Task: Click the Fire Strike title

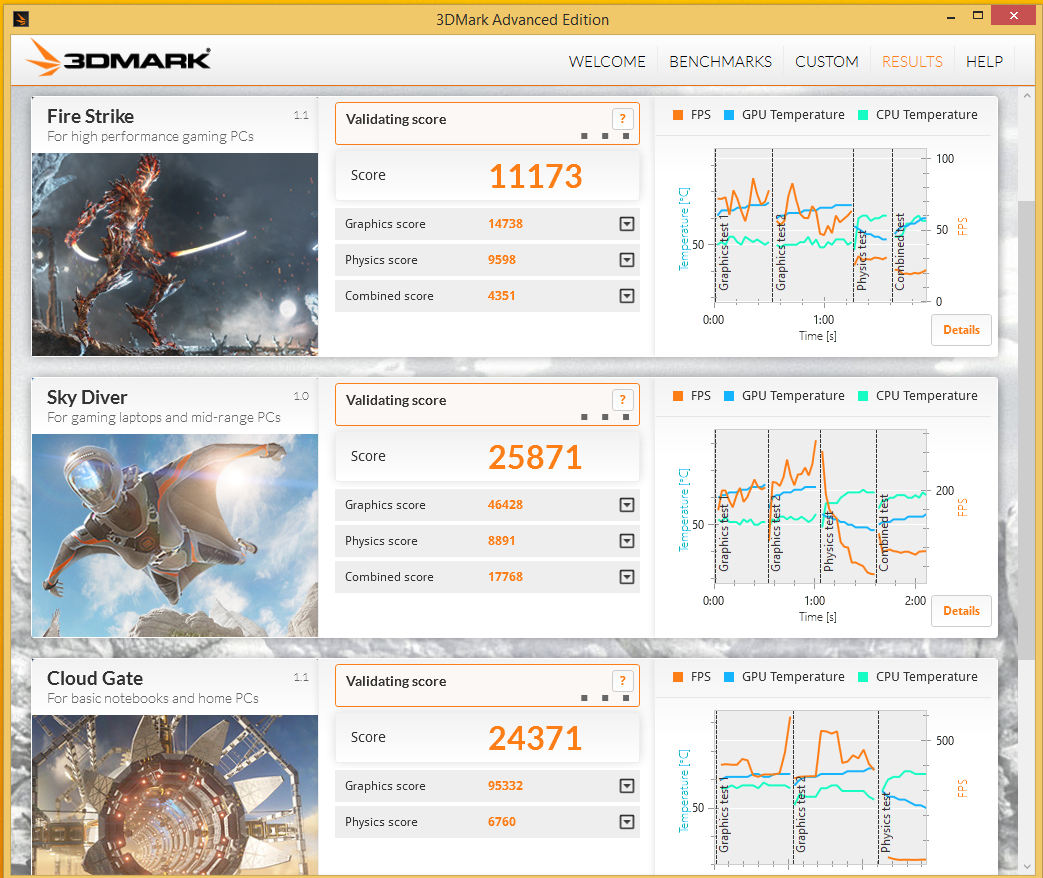Action: [90, 116]
